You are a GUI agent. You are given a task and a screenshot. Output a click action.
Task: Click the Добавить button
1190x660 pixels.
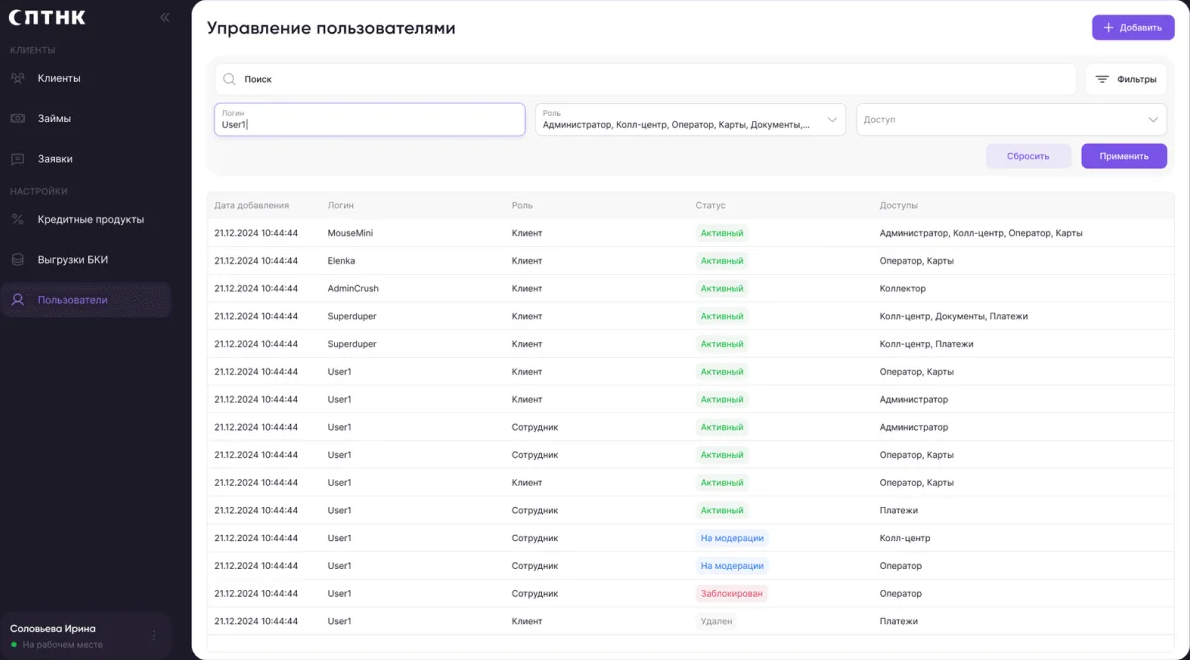coord(1133,27)
